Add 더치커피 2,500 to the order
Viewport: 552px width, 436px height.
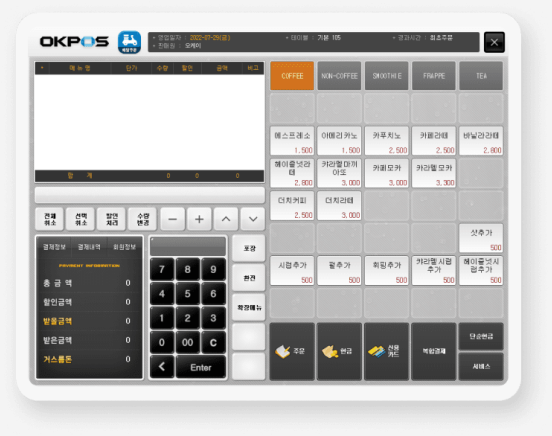pyautogui.click(x=292, y=206)
